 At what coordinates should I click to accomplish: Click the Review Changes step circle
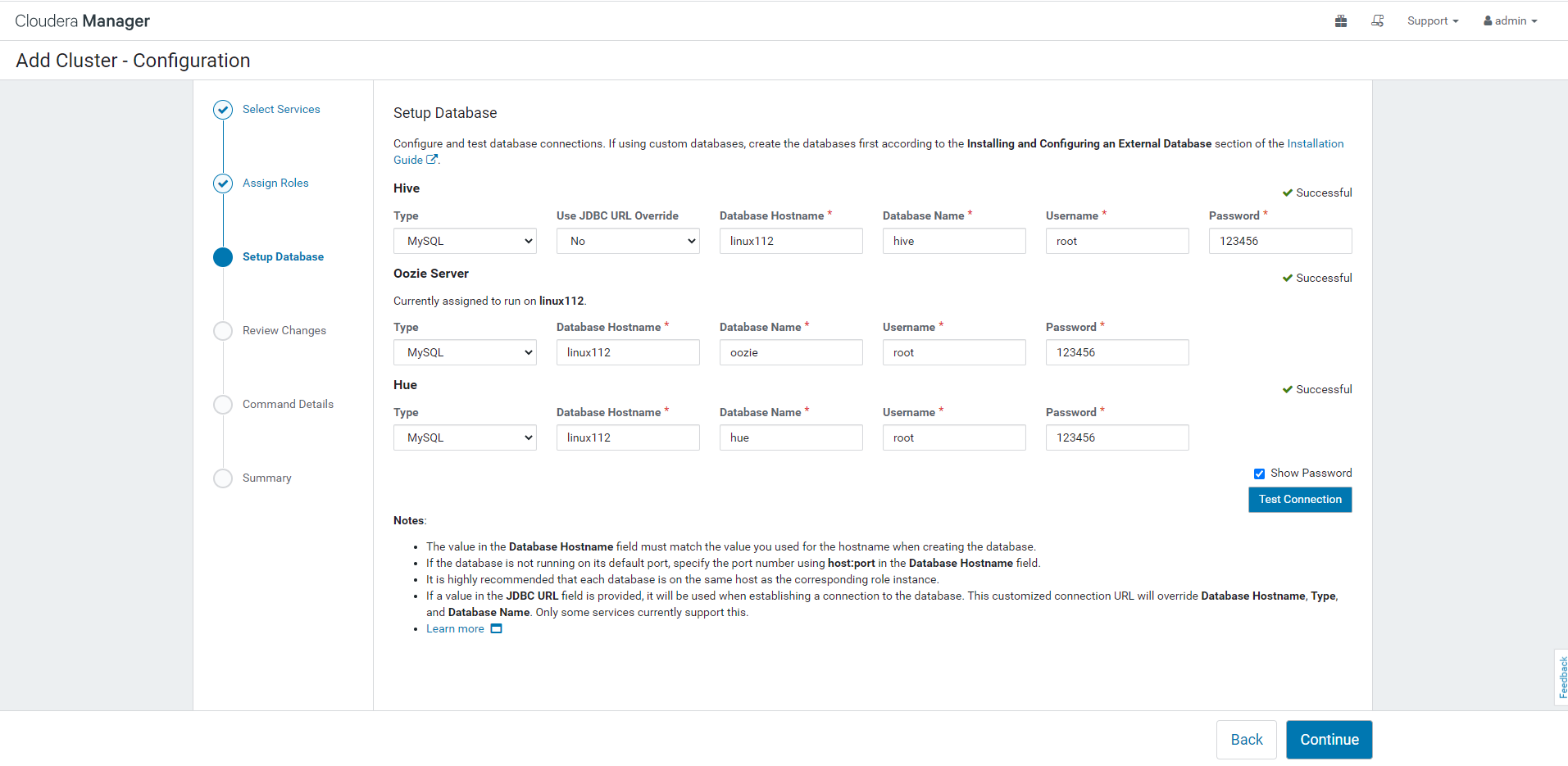pyautogui.click(x=223, y=331)
